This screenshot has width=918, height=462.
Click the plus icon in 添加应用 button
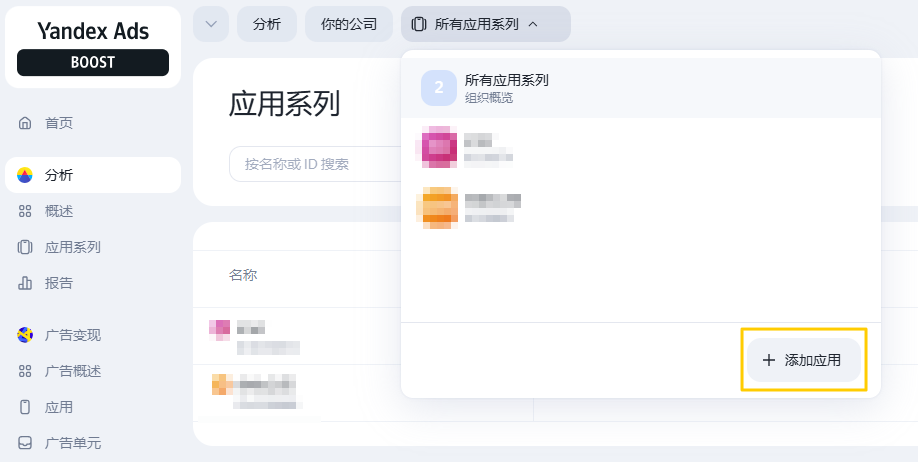coord(769,360)
